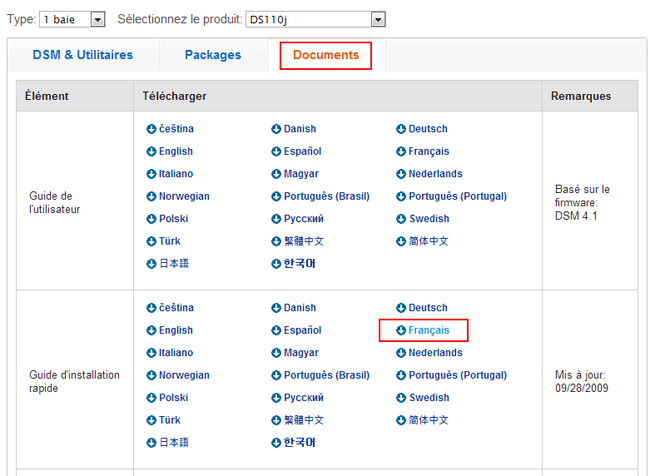The width and height of the screenshot is (650, 476).
Task: Select the Documents tab
Action: coord(325,56)
